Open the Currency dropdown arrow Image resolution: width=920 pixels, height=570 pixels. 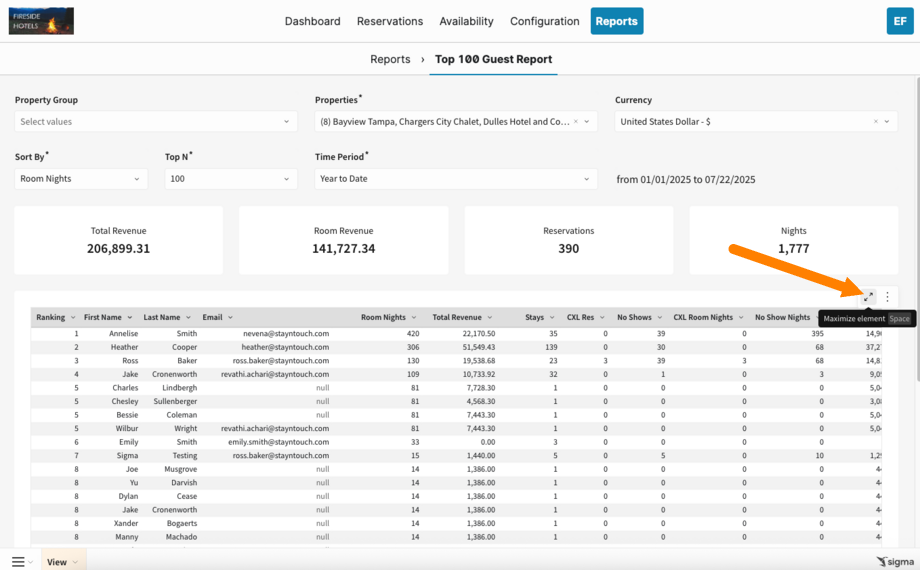click(887, 122)
